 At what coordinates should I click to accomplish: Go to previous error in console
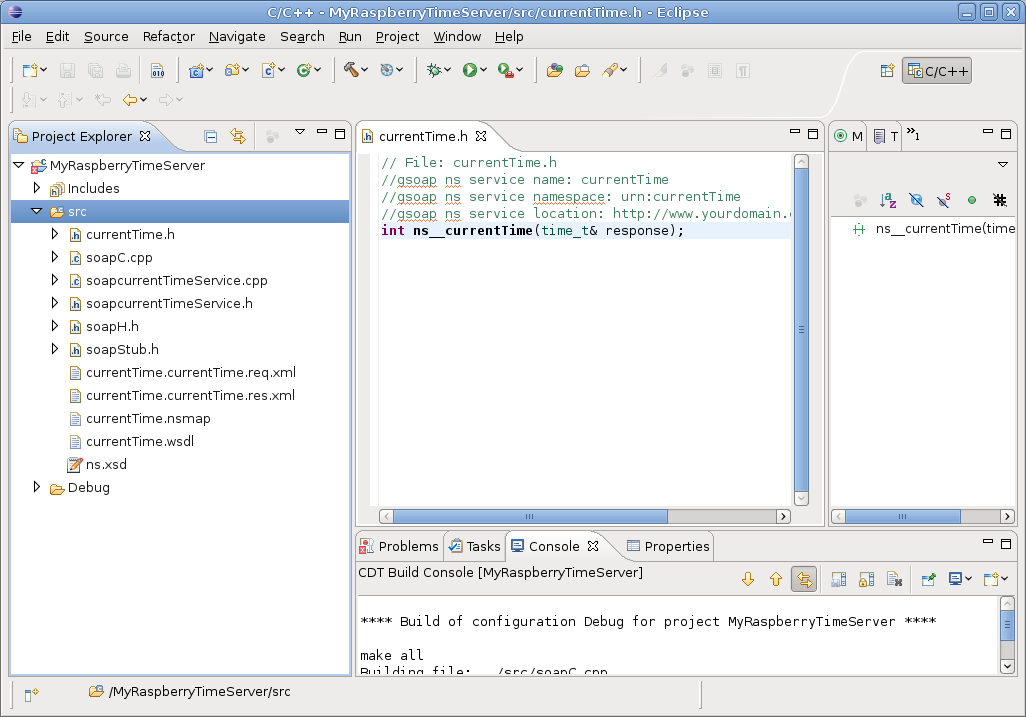776,579
